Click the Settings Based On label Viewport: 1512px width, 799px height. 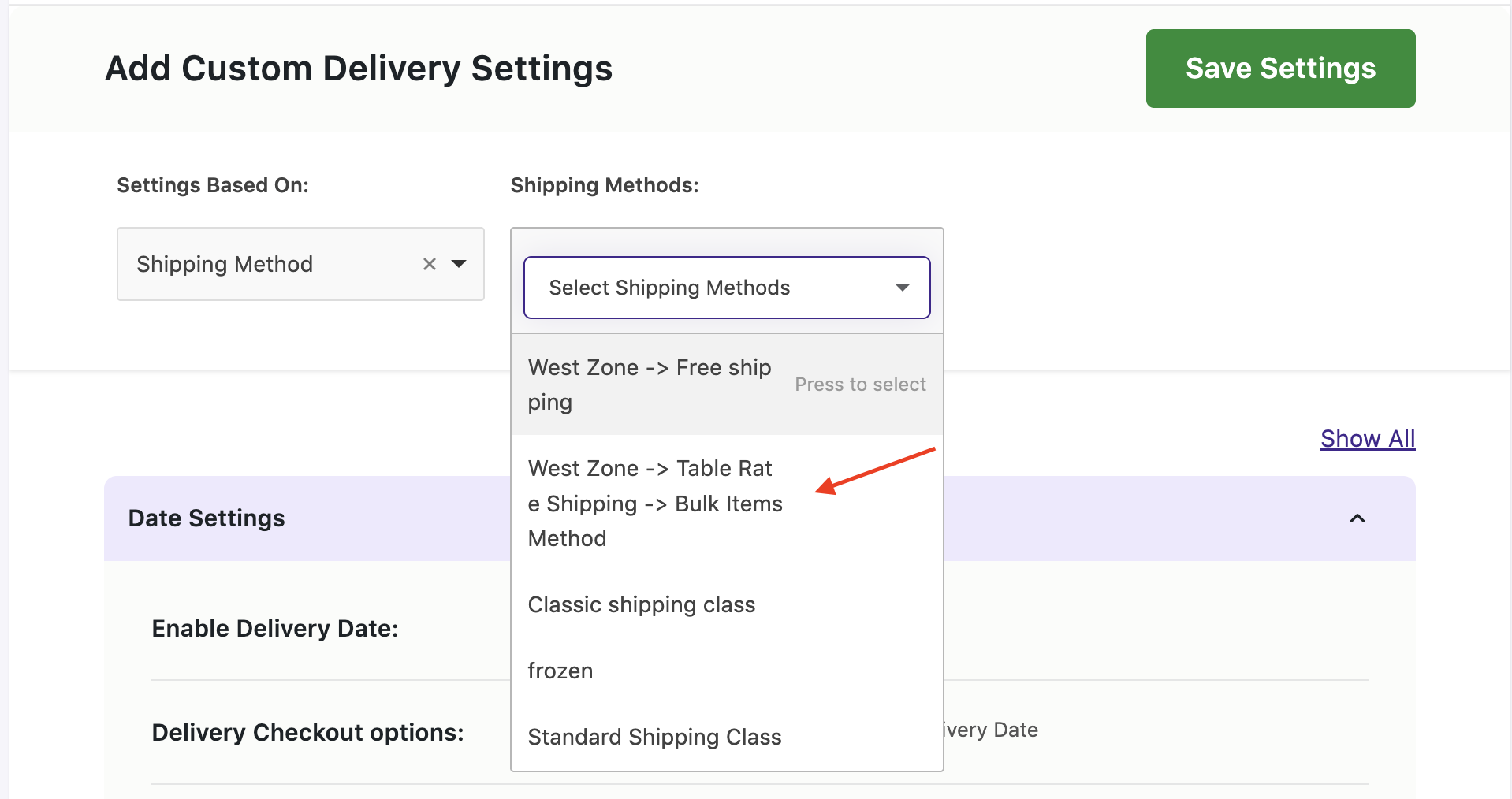coord(213,185)
